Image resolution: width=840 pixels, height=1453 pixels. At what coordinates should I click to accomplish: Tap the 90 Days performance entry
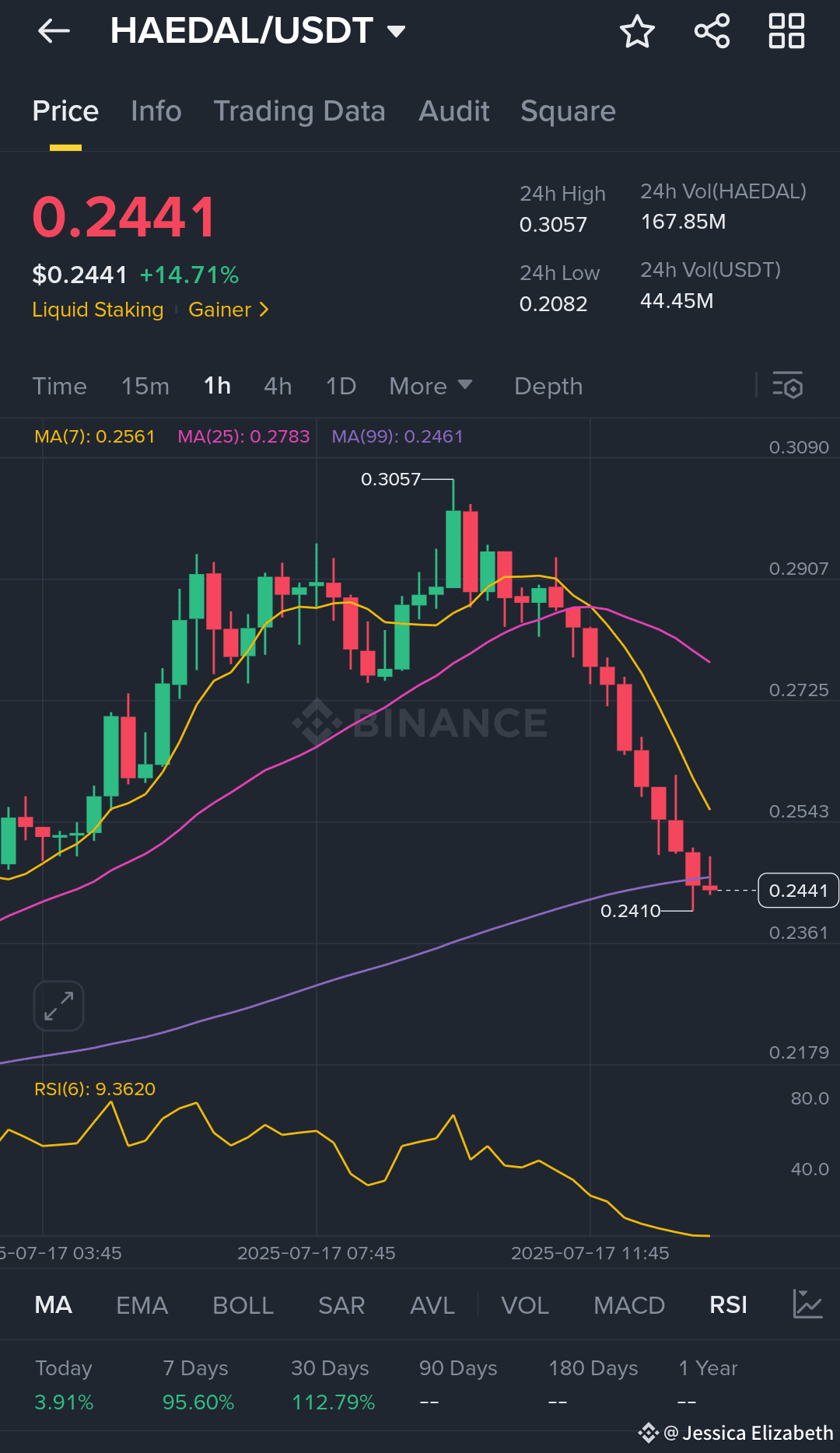(x=458, y=1385)
